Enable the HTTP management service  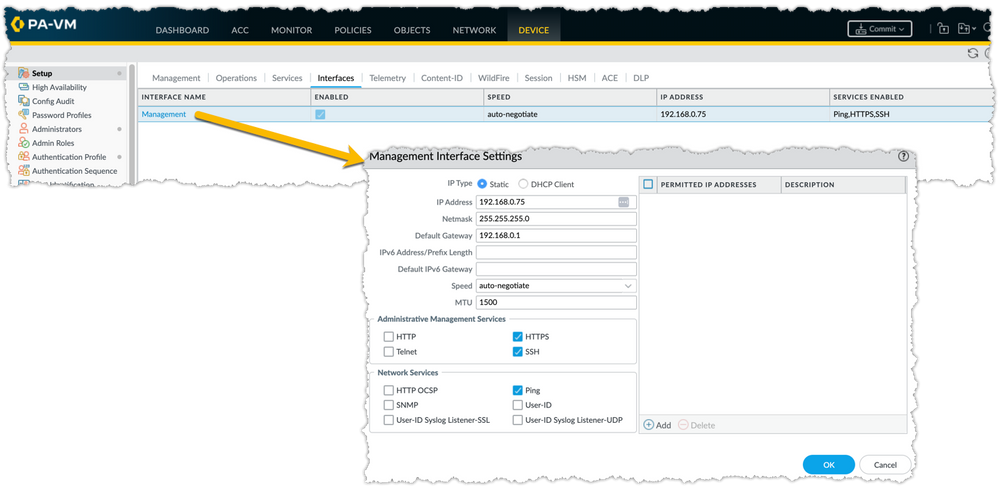coord(389,336)
